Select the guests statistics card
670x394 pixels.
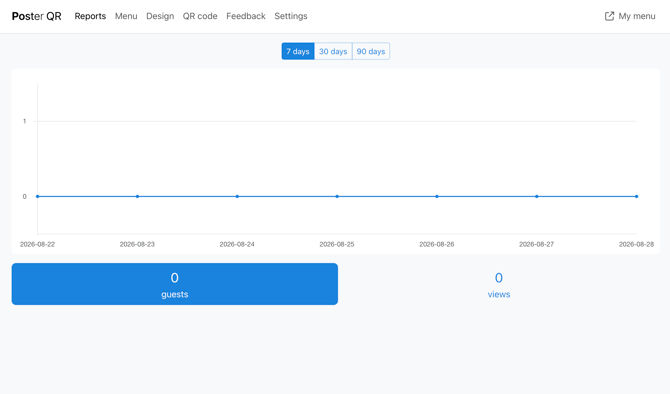[175, 284]
